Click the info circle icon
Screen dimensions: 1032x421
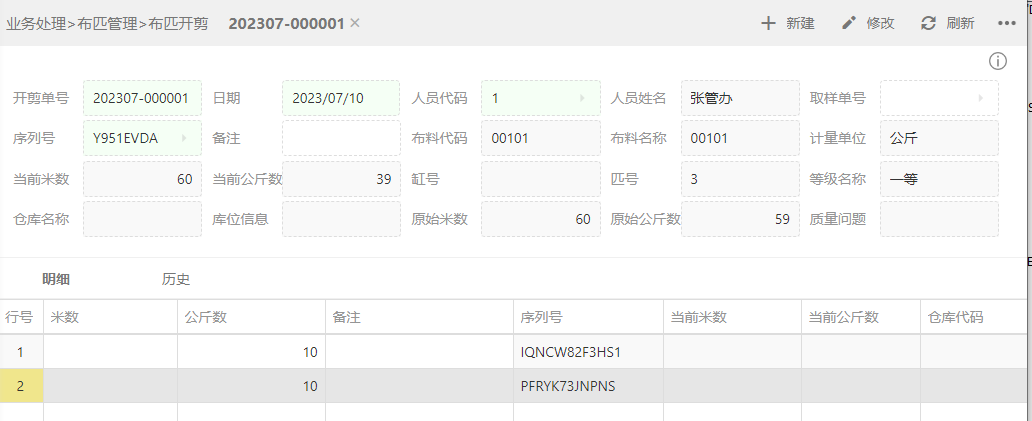click(x=997, y=61)
